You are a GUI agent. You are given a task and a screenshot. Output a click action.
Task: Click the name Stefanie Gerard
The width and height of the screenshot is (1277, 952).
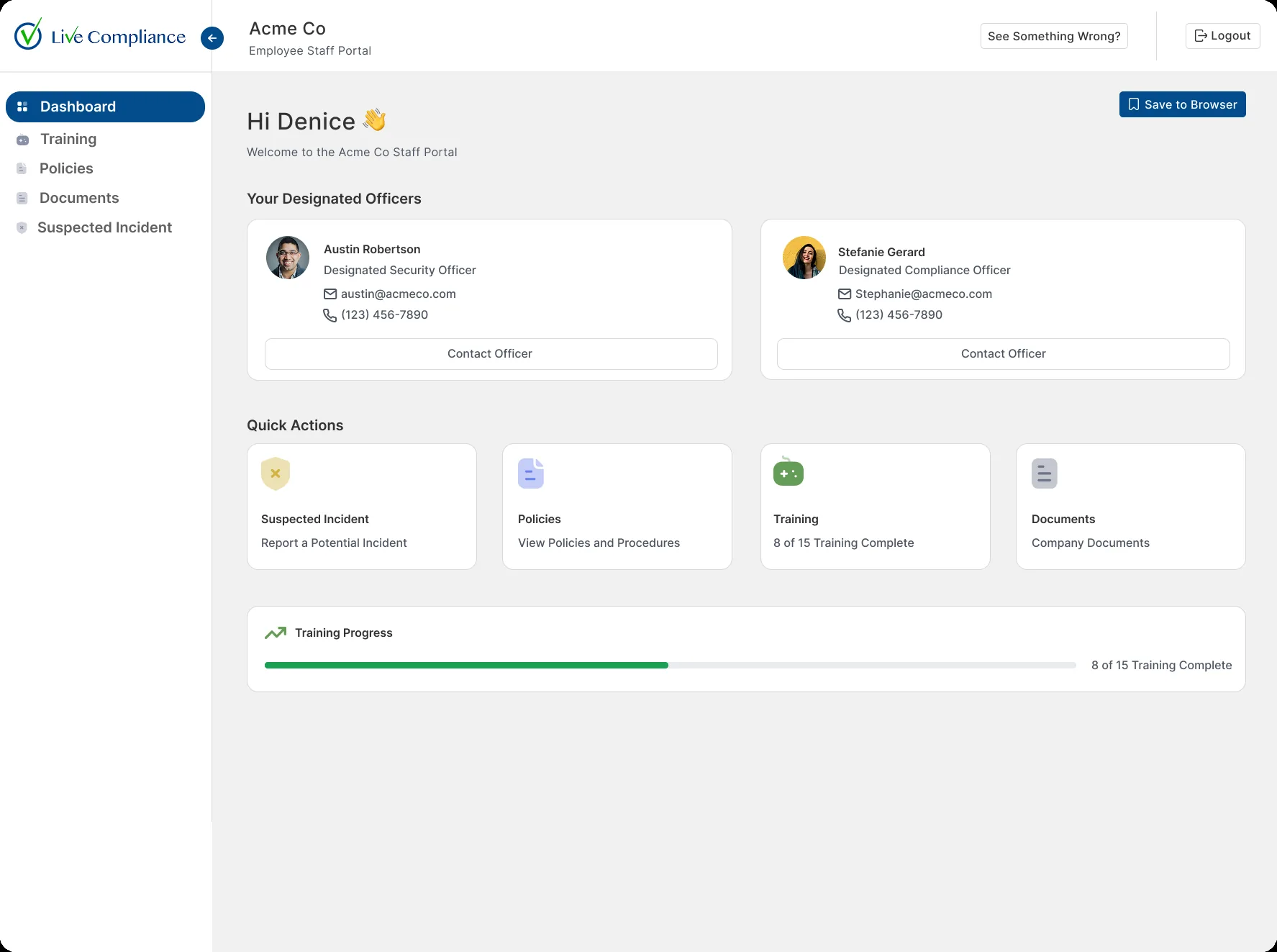(x=882, y=252)
